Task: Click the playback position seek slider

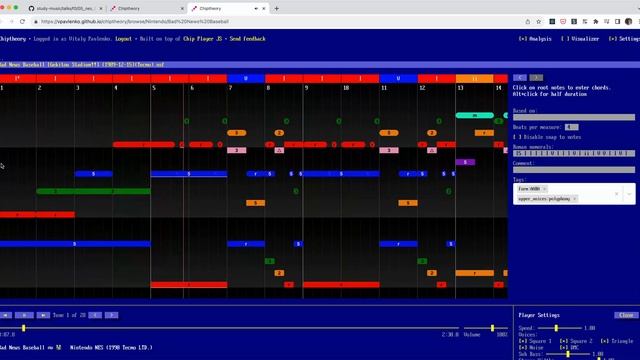Action: pos(229,328)
